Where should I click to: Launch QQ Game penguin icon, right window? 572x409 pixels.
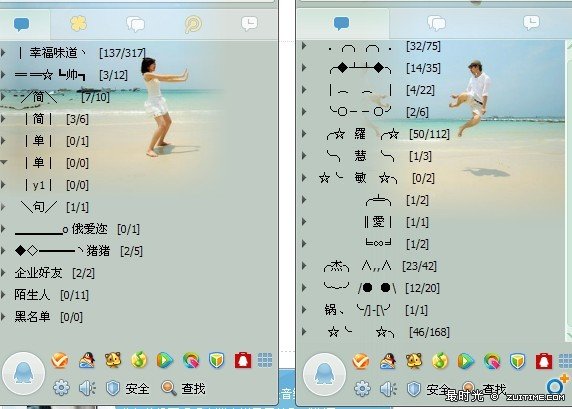388,361
